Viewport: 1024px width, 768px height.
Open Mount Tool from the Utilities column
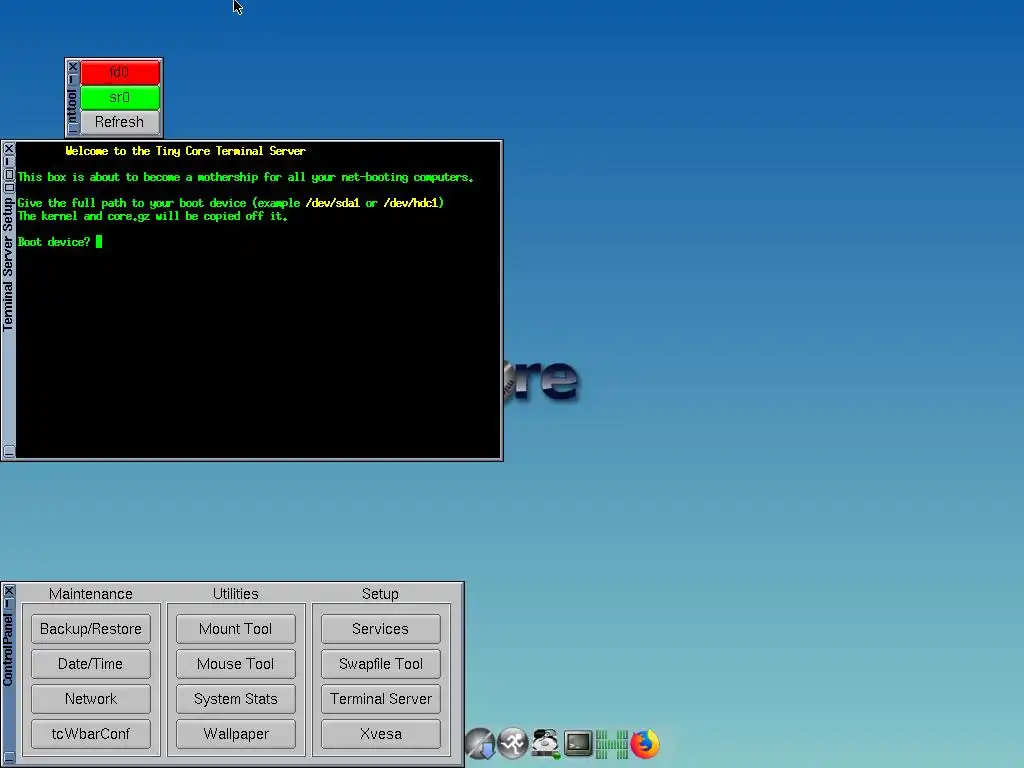click(236, 629)
